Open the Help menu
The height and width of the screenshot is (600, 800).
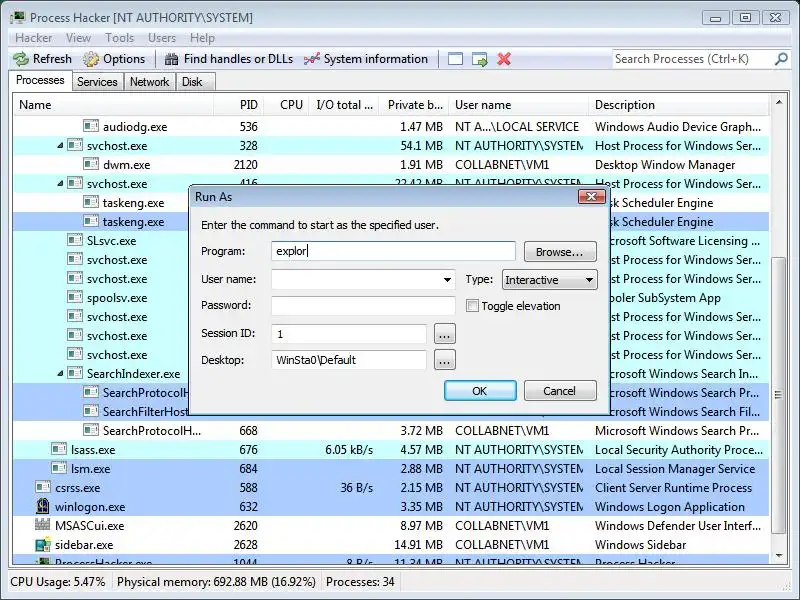[x=202, y=38]
